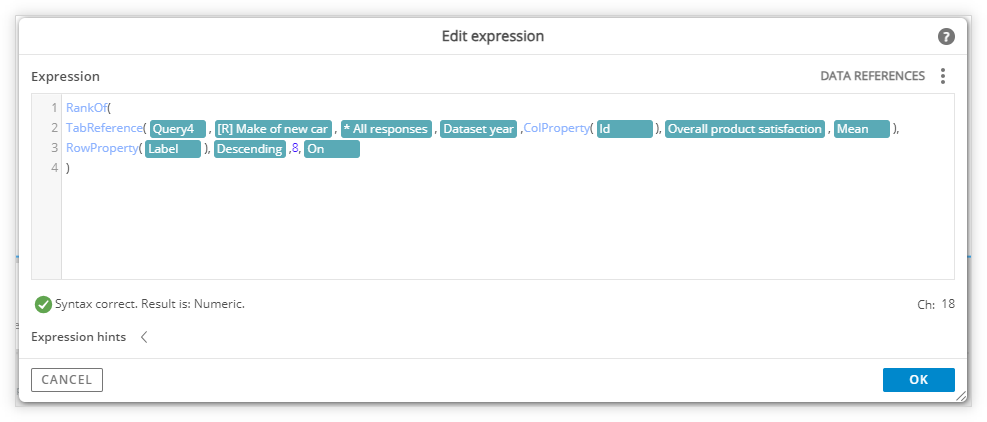
Task: Confirm with the OK button
Action: (x=918, y=380)
